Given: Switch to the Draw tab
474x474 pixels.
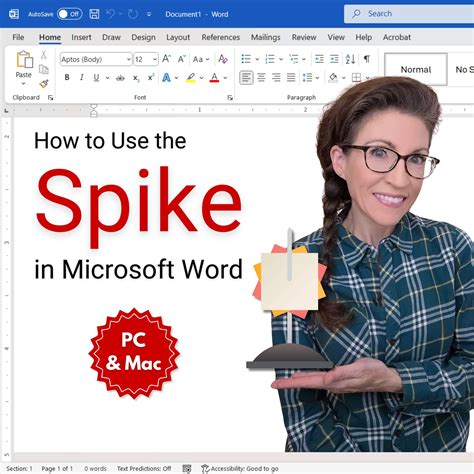Looking at the screenshot, I should pos(111,37).
